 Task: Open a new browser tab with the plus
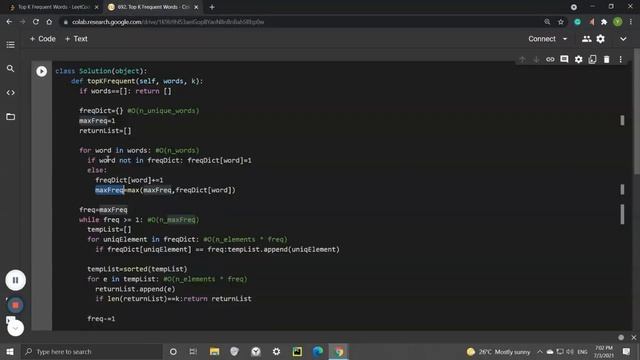212,7
